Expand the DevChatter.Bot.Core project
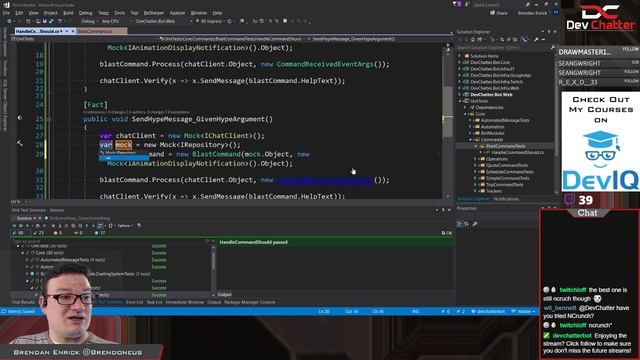640x360 pixels. point(460,62)
